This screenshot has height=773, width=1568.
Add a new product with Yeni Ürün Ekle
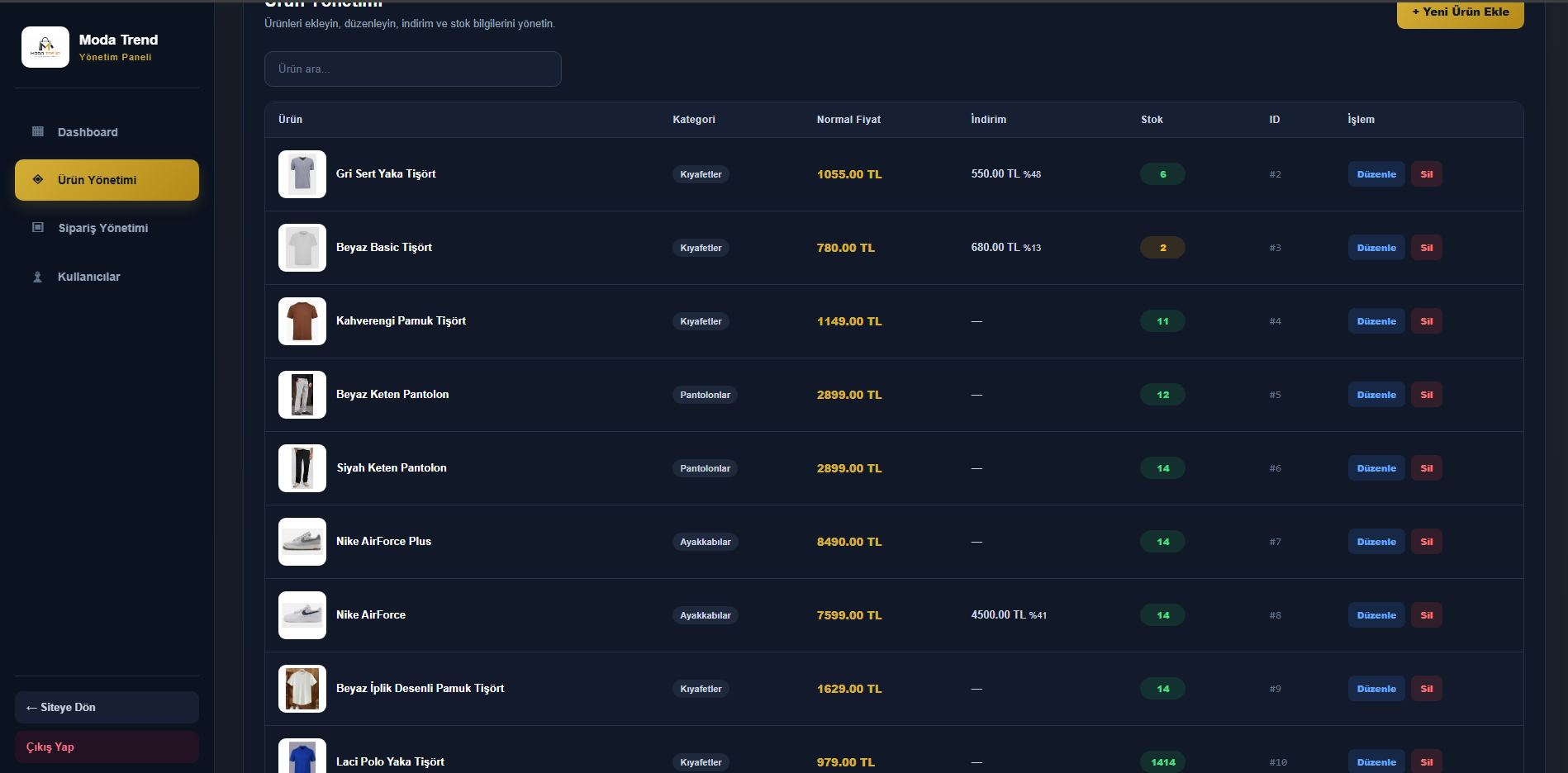tap(1460, 12)
